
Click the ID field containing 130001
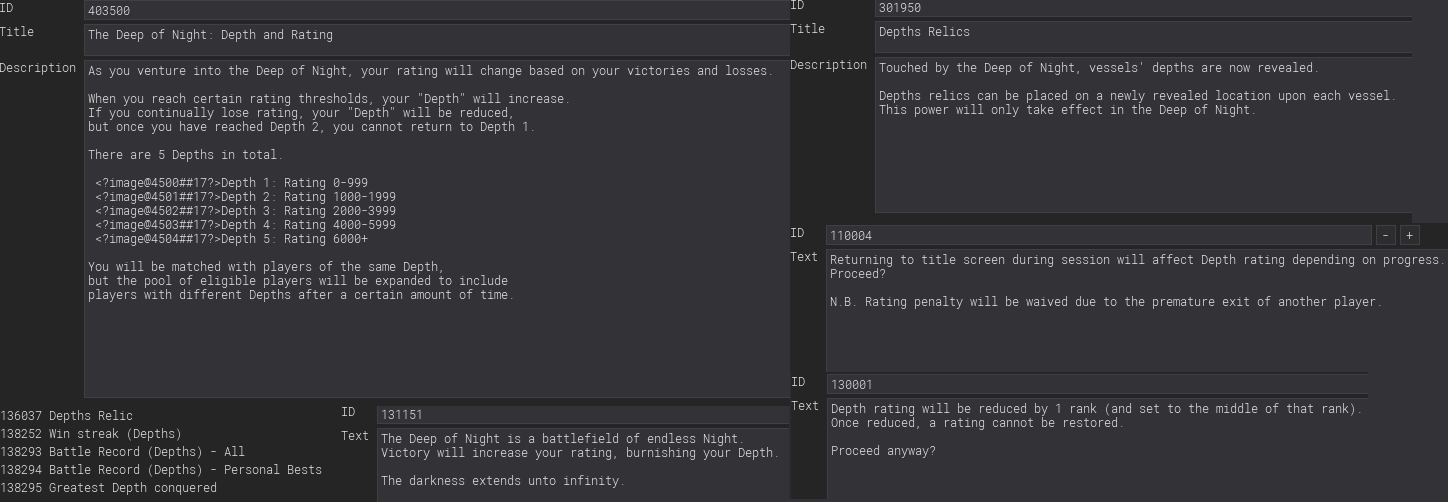click(1096, 384)
